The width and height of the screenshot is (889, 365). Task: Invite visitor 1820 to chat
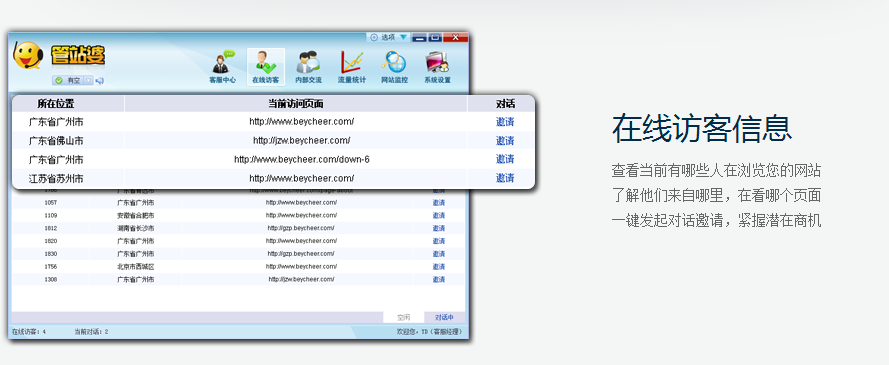pos(439,241)
